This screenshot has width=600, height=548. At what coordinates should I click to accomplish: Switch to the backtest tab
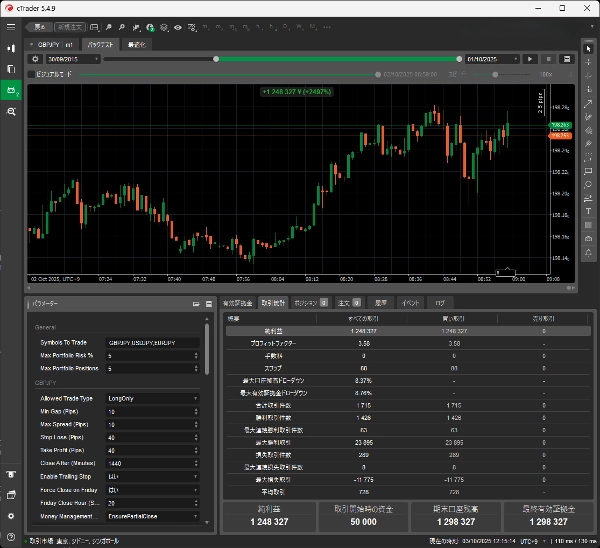[100, 44]
